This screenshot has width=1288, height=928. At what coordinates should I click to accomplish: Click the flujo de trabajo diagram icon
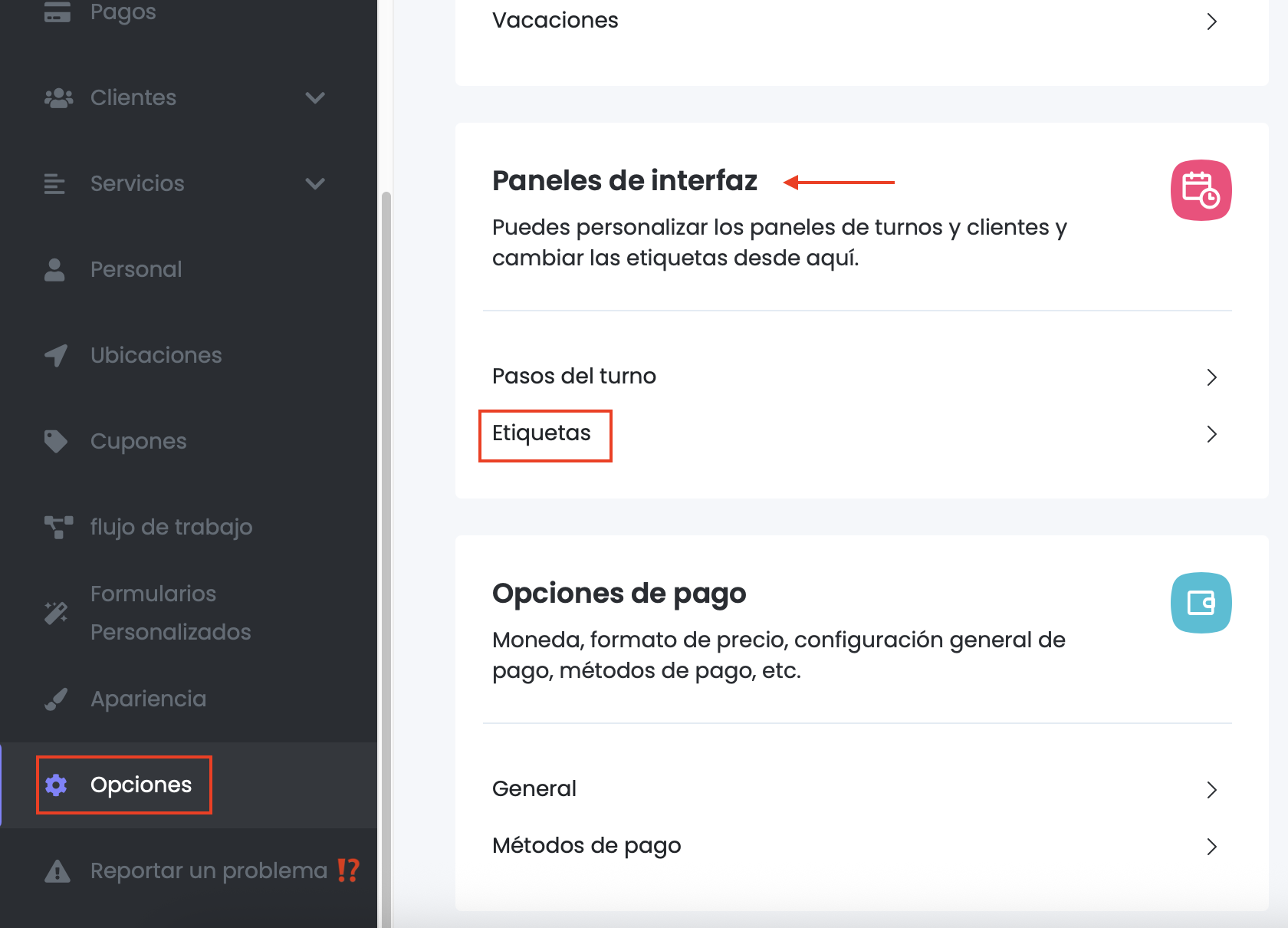click(x=58, y=528)
